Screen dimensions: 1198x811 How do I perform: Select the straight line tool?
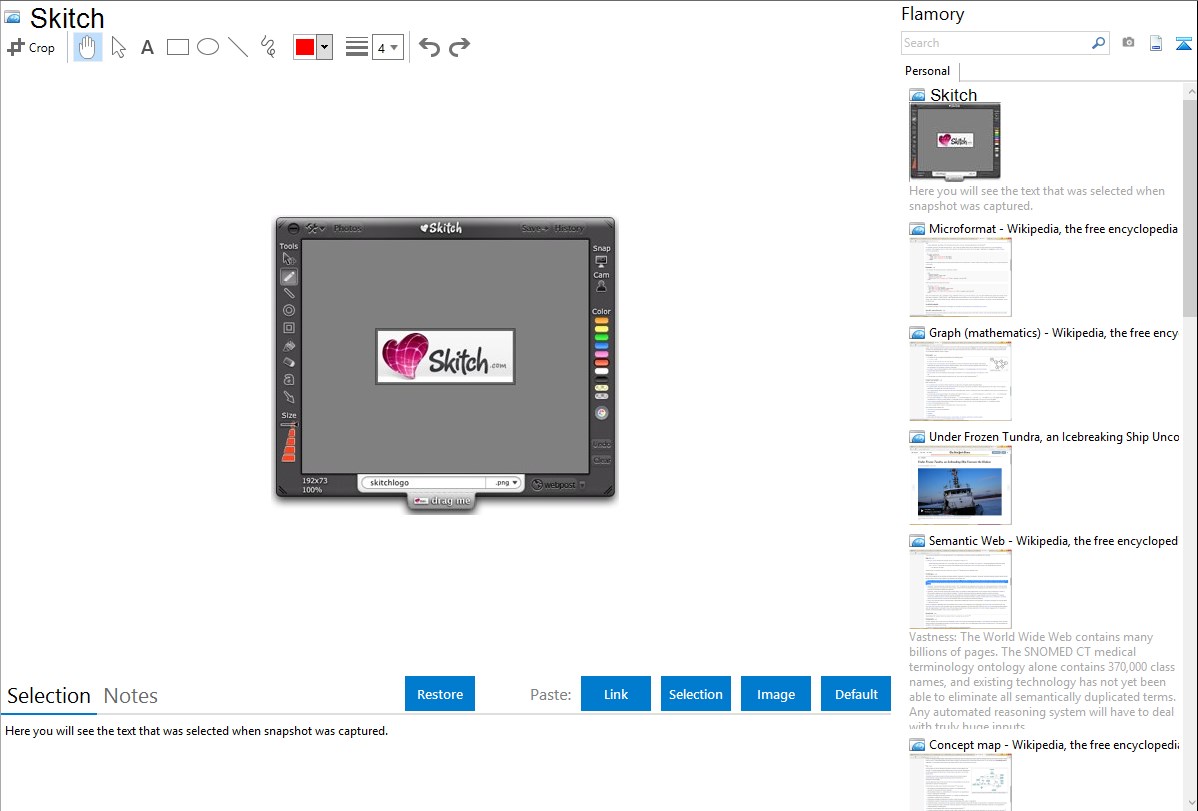coord(238,47)
